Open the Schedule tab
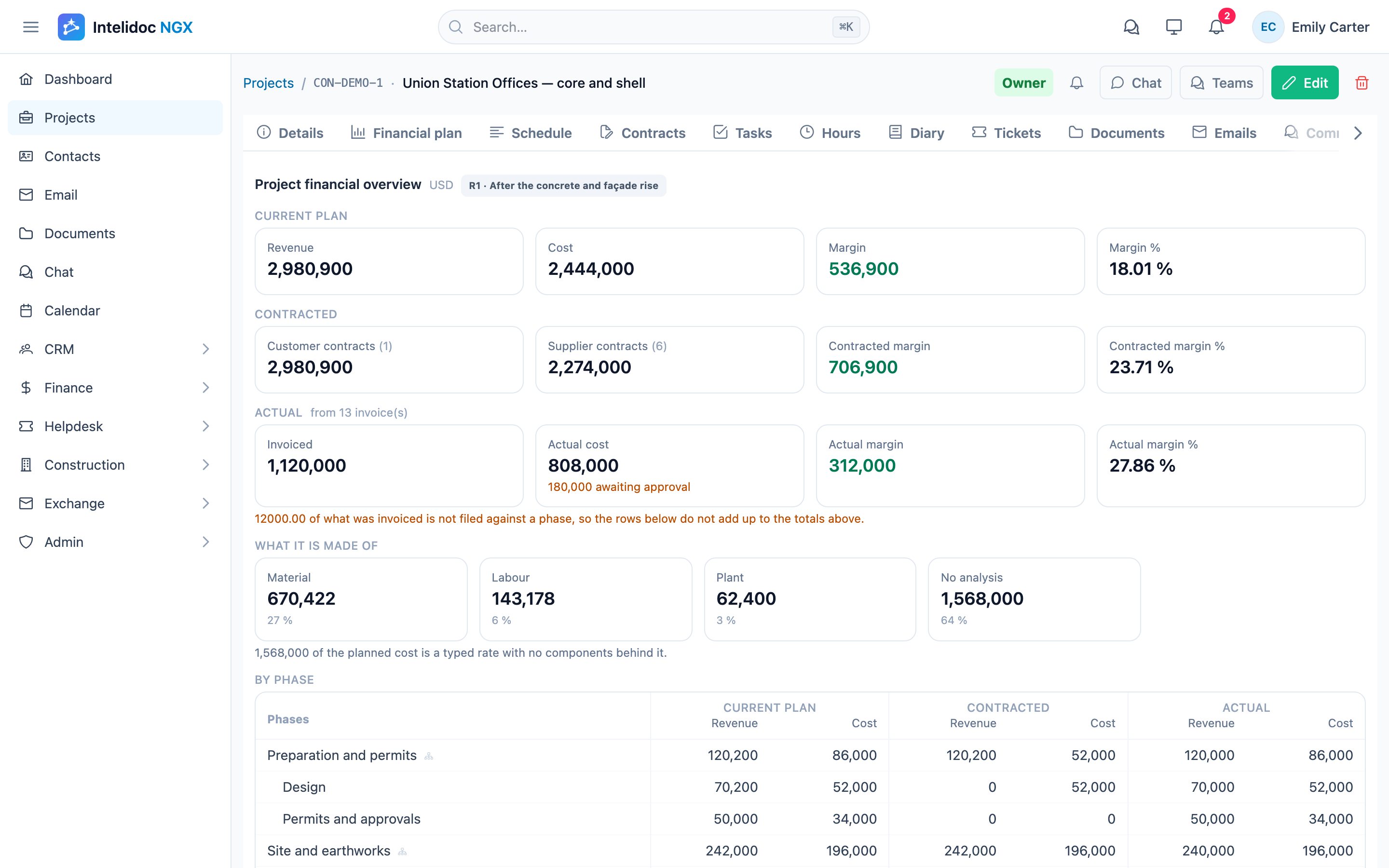Screen dimensions: 1389x868 (531, 133)
